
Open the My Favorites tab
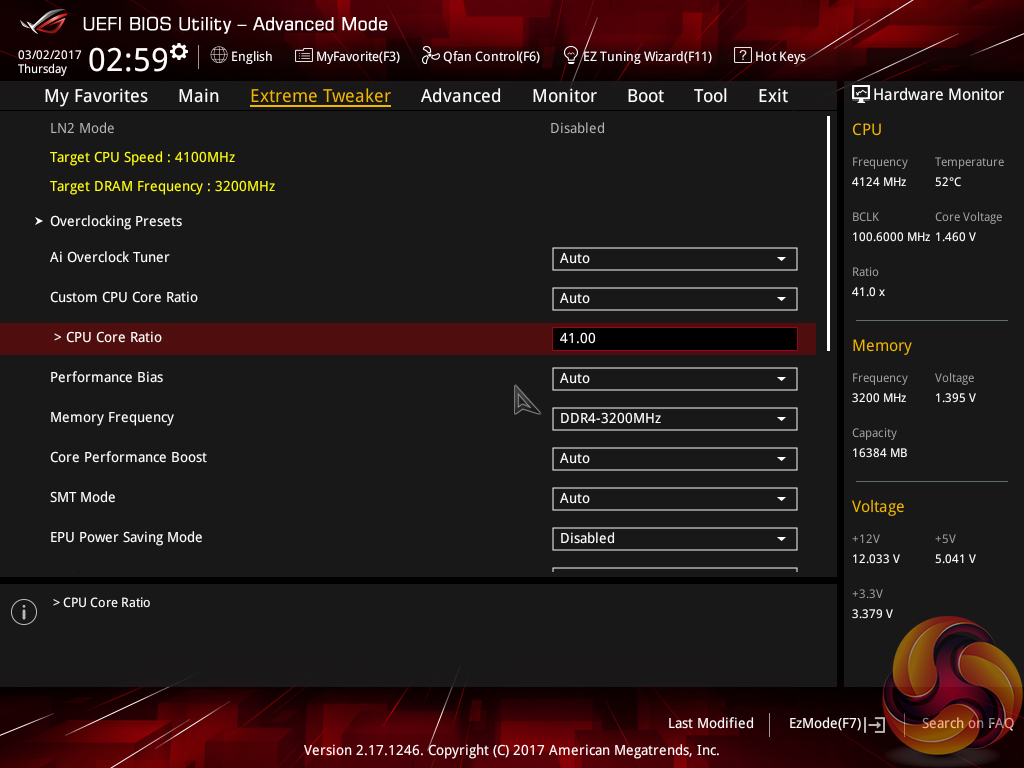click(x=96, y=96)
